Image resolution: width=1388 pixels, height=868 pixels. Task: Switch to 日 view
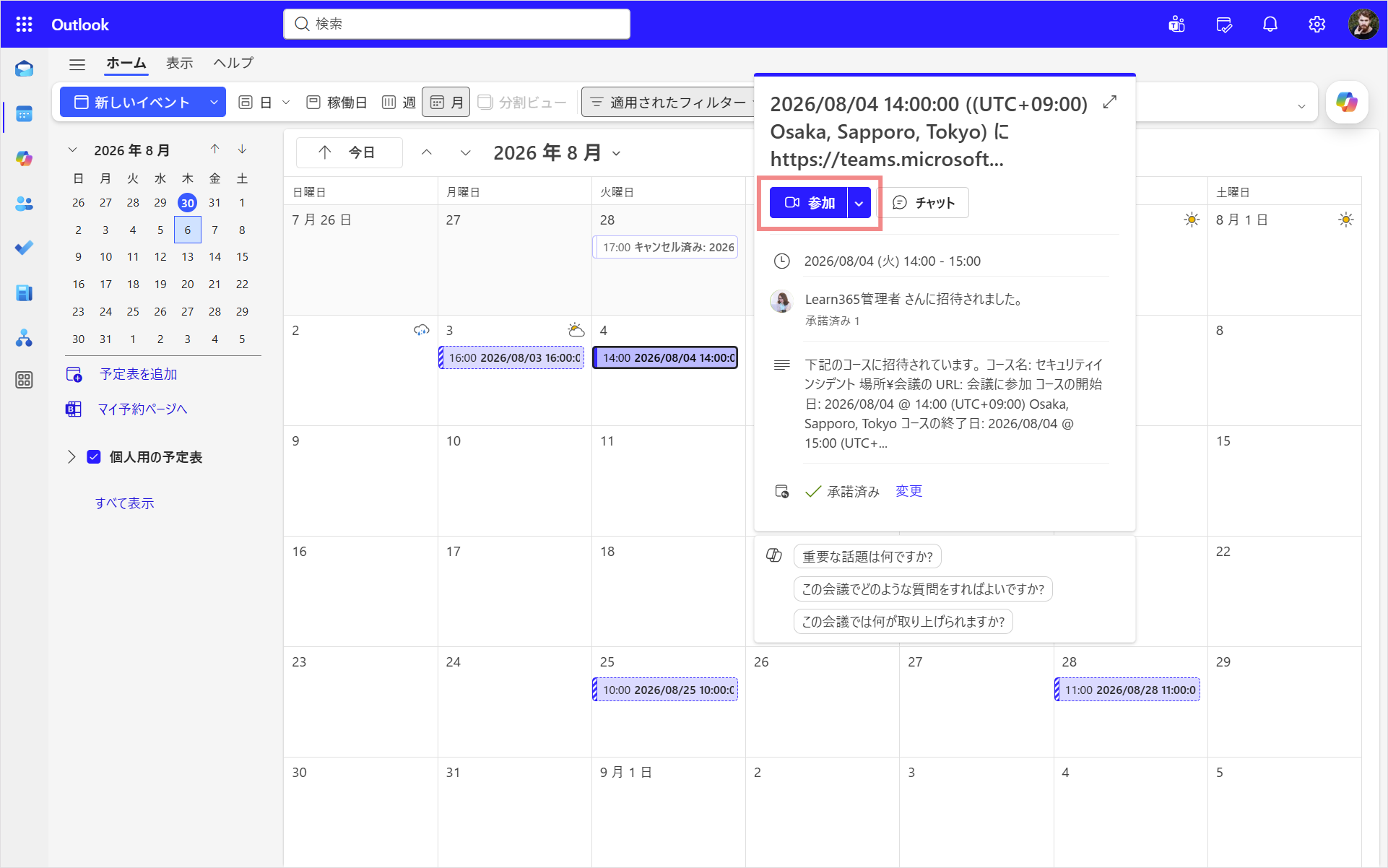tap(256, 103)
